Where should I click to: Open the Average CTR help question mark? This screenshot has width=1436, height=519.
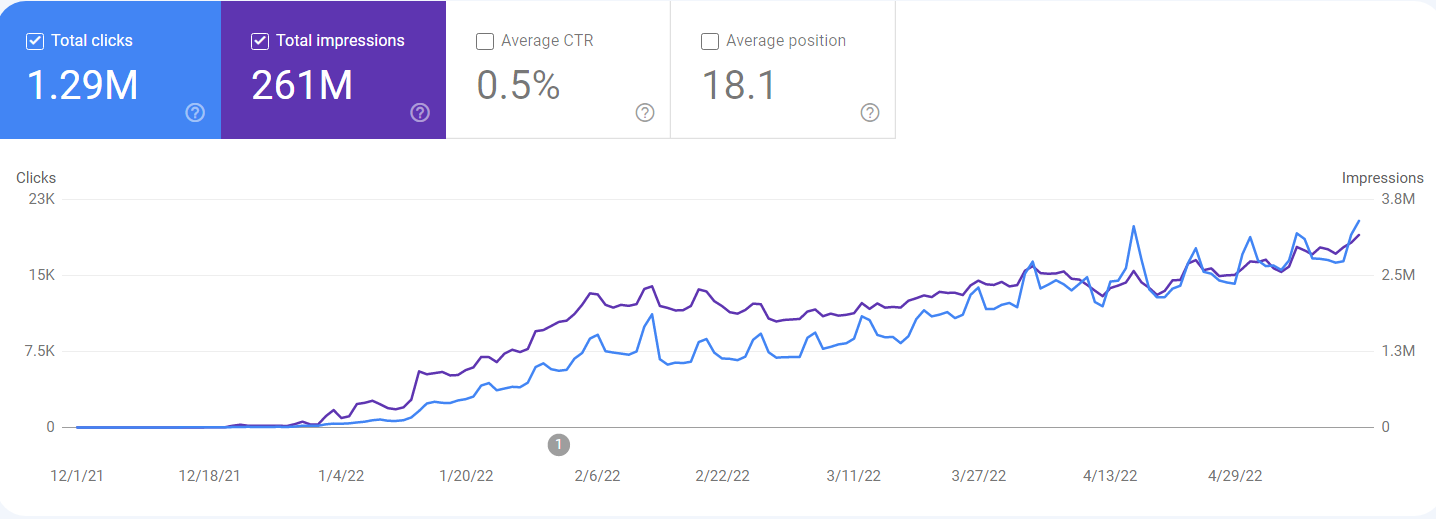(645, 112)
